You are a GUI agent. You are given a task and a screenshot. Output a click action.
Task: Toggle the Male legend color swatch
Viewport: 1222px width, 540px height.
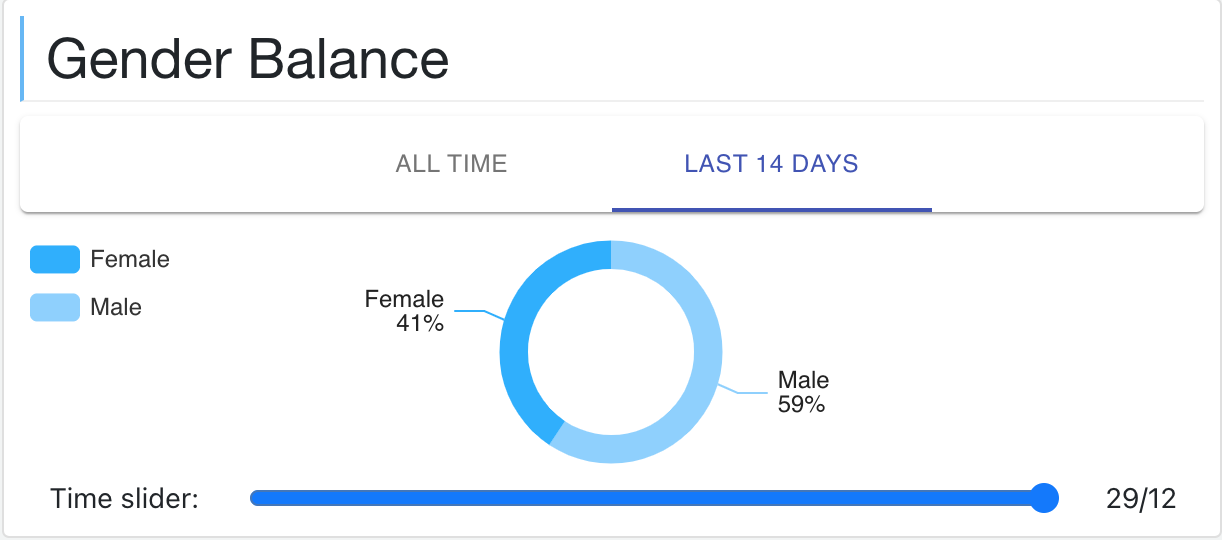click(55, 307)
